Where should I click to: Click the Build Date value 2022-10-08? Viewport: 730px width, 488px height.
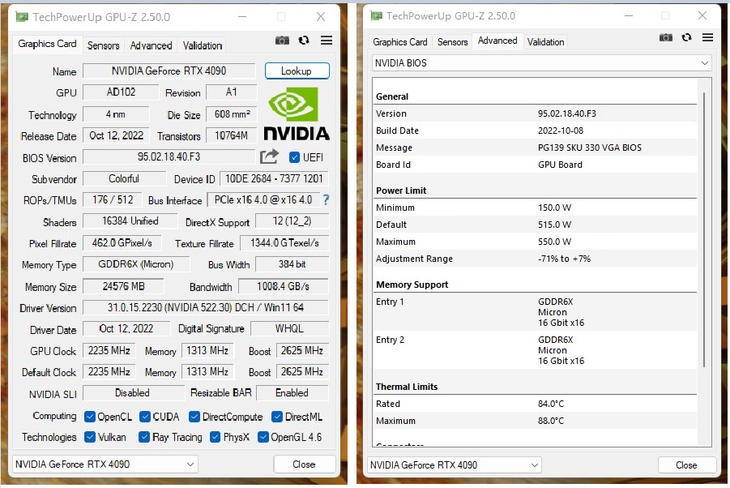pos(561,131)
